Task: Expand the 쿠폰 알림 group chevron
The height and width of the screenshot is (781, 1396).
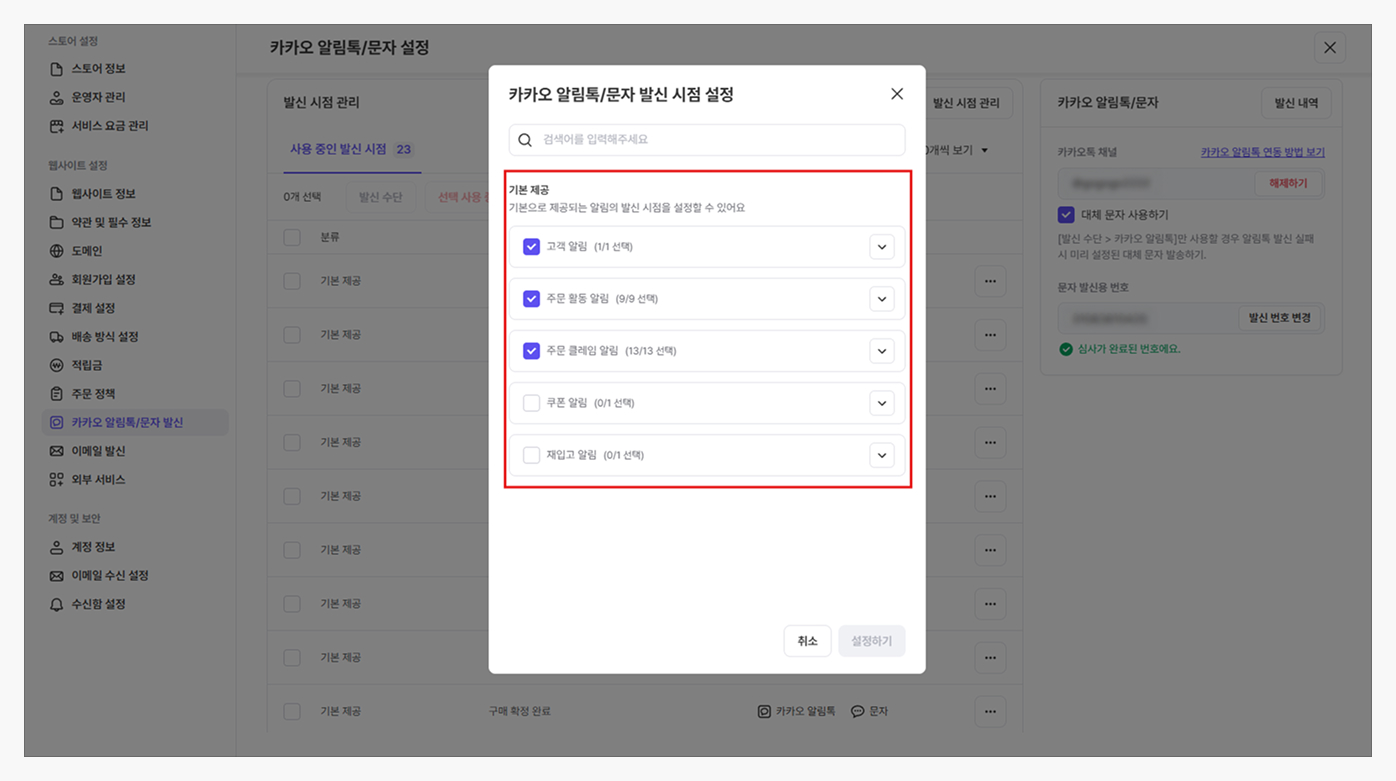Action: (882, 403)
